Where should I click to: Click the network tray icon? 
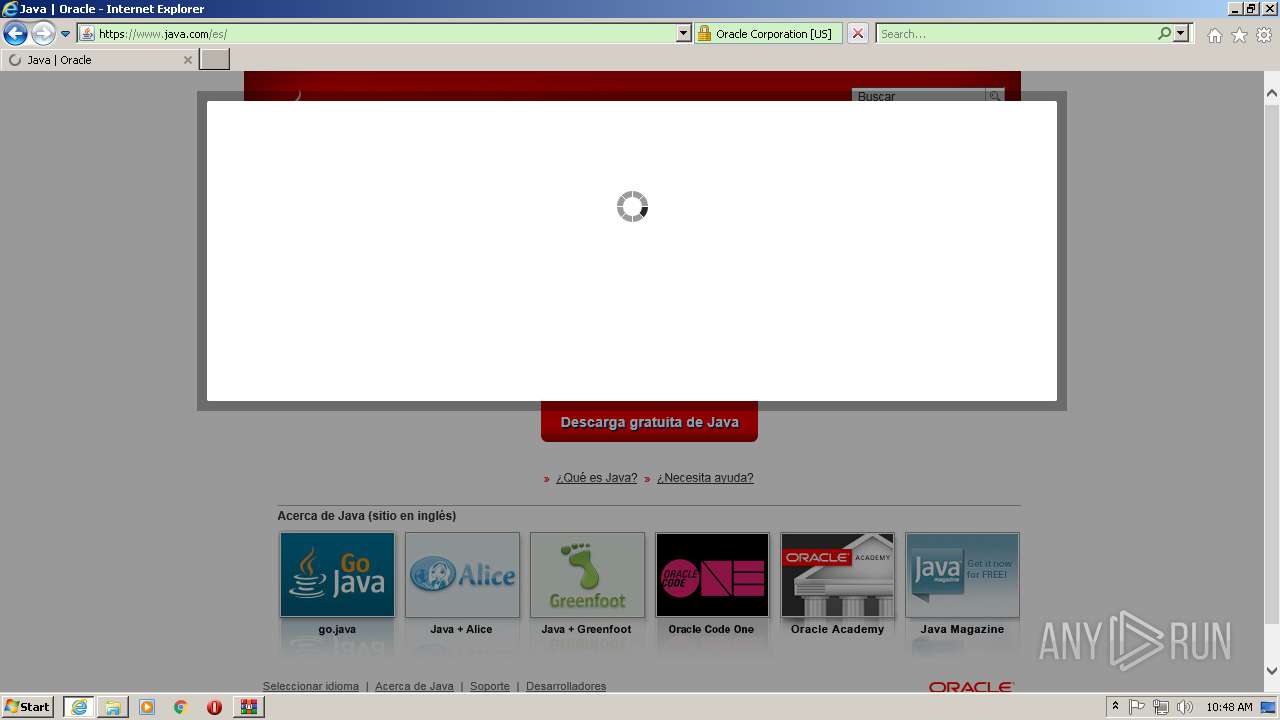[x=1161, y=707]
